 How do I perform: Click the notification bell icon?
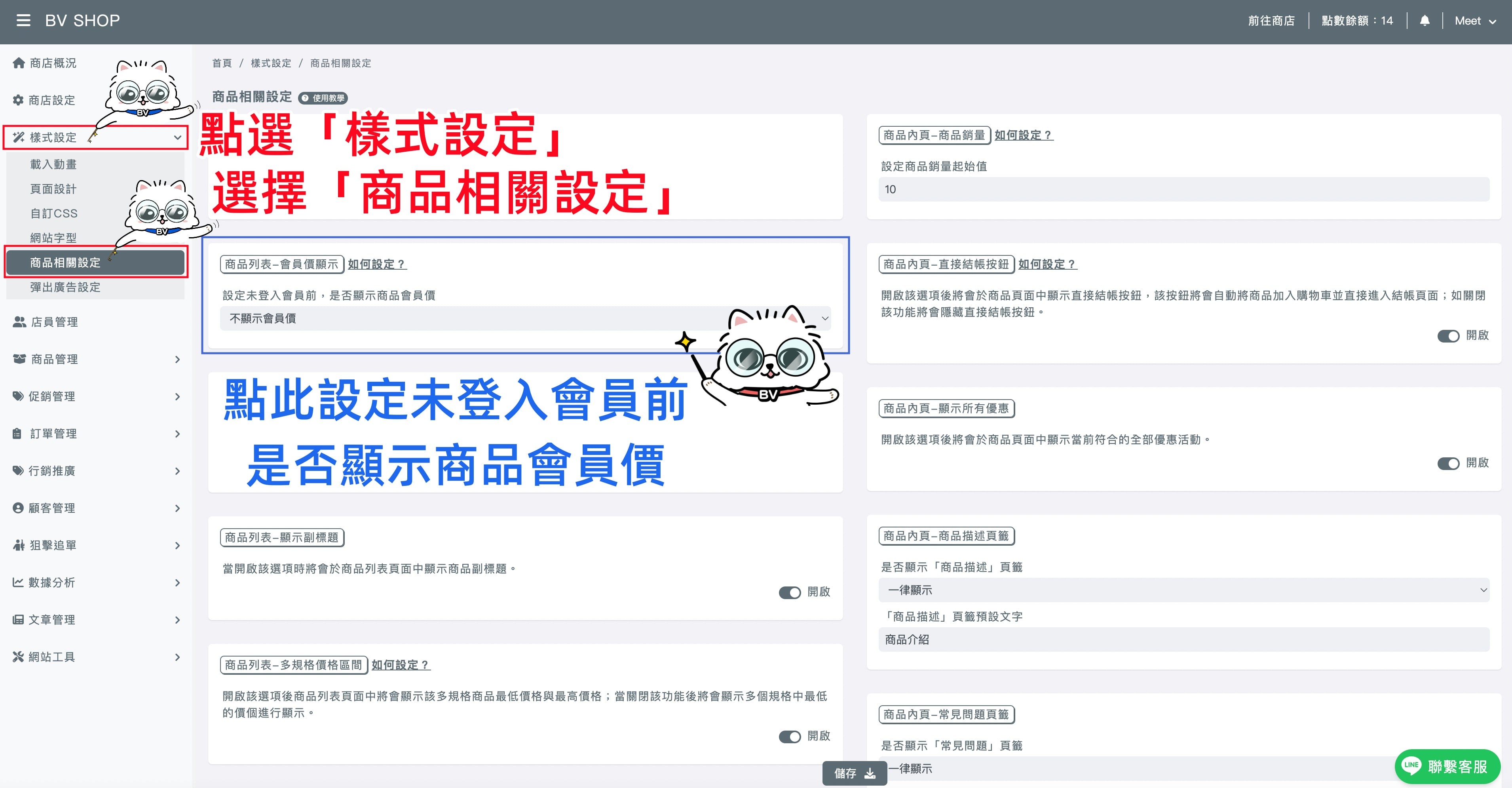1425,21
